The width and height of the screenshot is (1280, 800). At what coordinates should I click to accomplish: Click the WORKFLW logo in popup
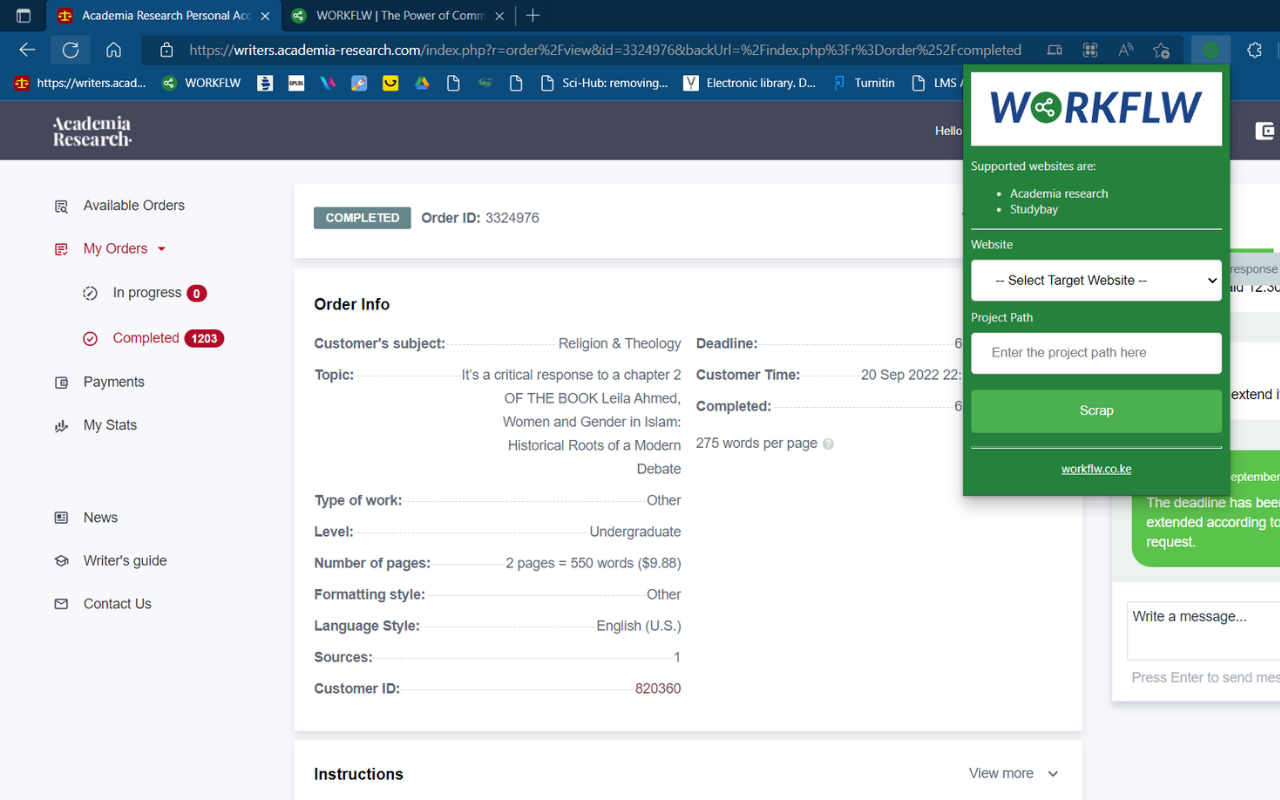pyautogui.click(x=1096, y=108)
